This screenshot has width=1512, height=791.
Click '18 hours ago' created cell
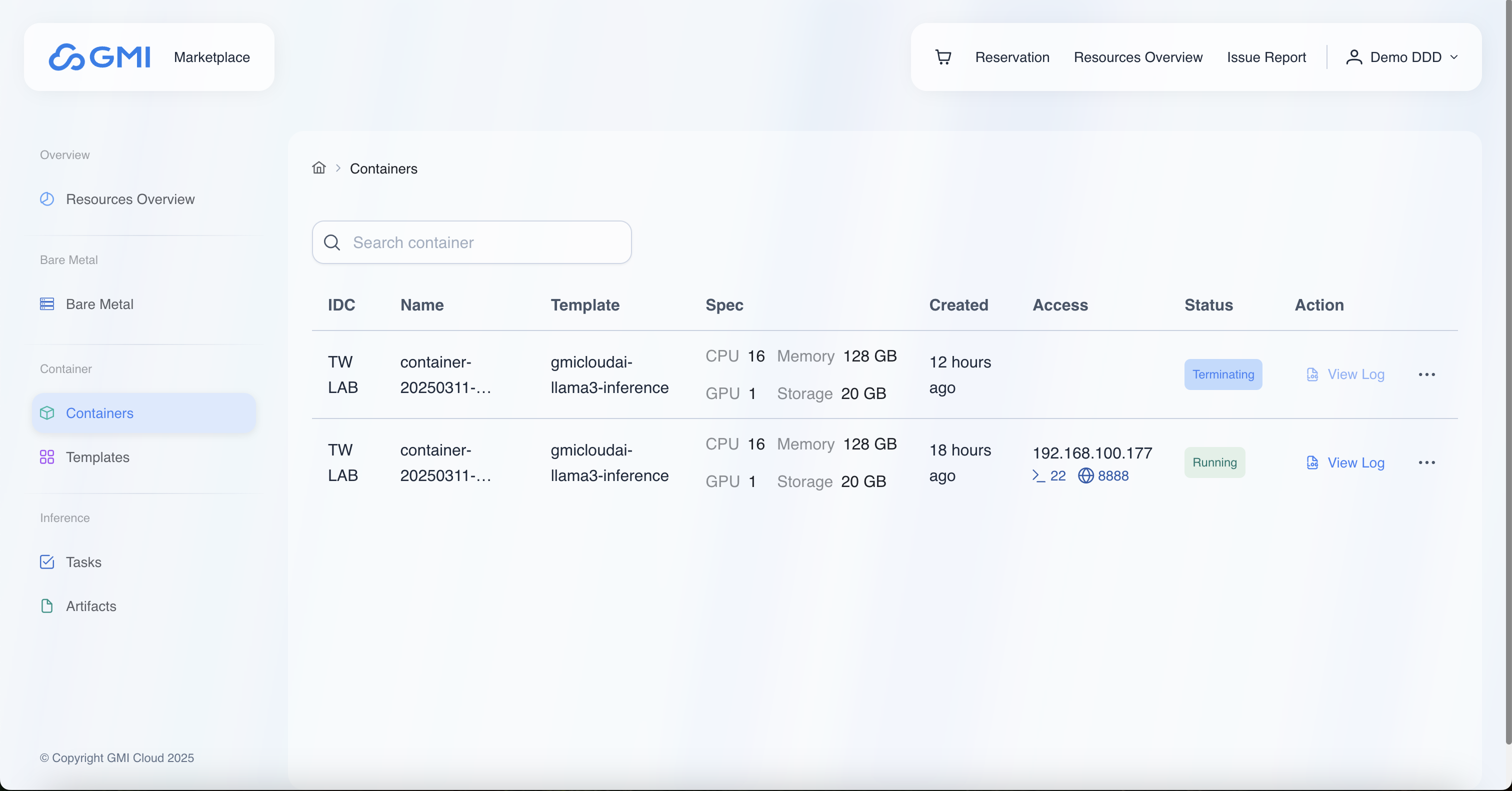pos(959,462)
